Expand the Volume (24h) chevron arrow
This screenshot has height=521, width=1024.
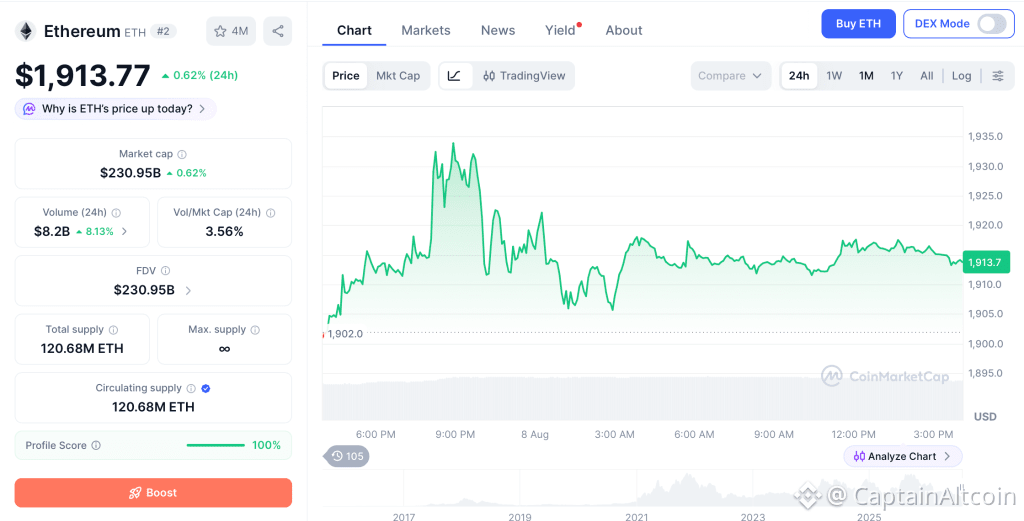[125, 231]
